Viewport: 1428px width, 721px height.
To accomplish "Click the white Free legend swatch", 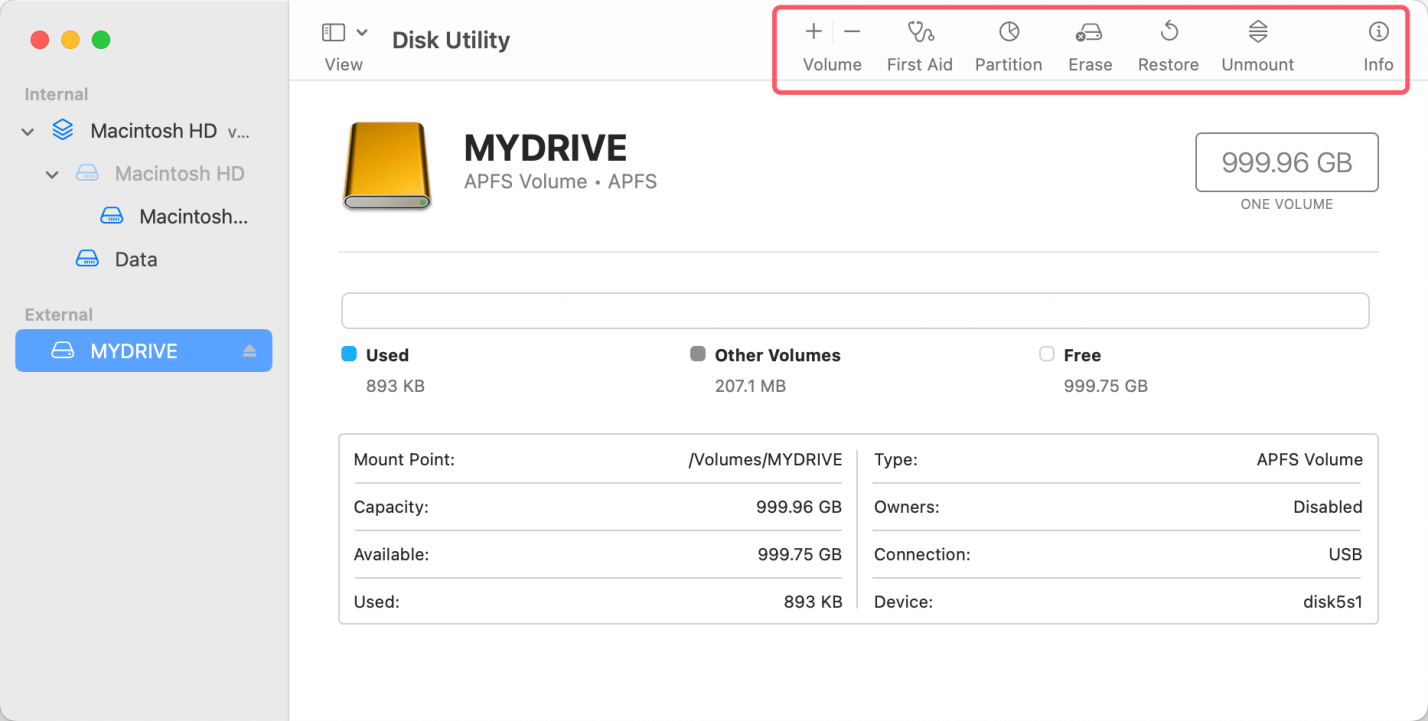I will [1047, 354].
